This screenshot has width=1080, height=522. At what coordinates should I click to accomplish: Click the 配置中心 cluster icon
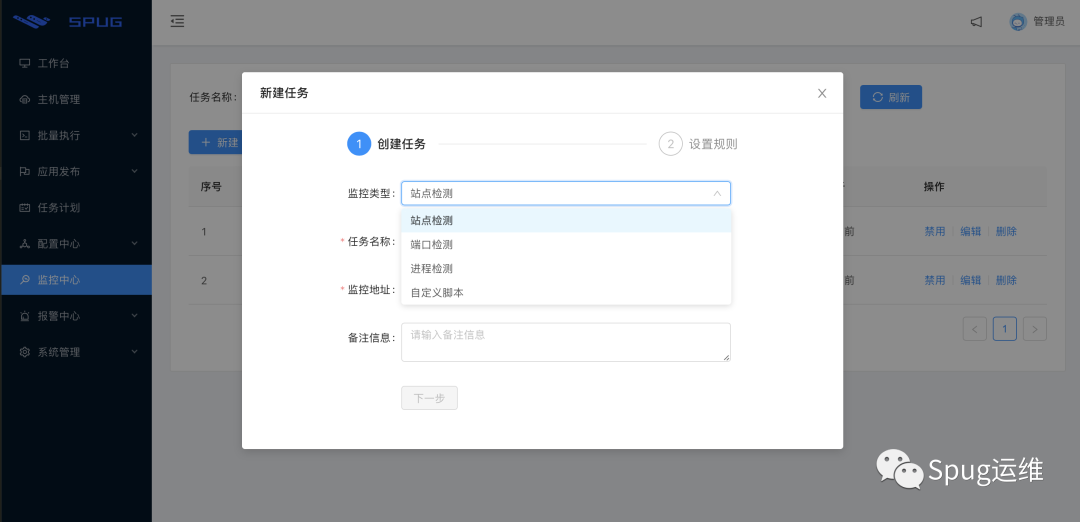[25, 244]
